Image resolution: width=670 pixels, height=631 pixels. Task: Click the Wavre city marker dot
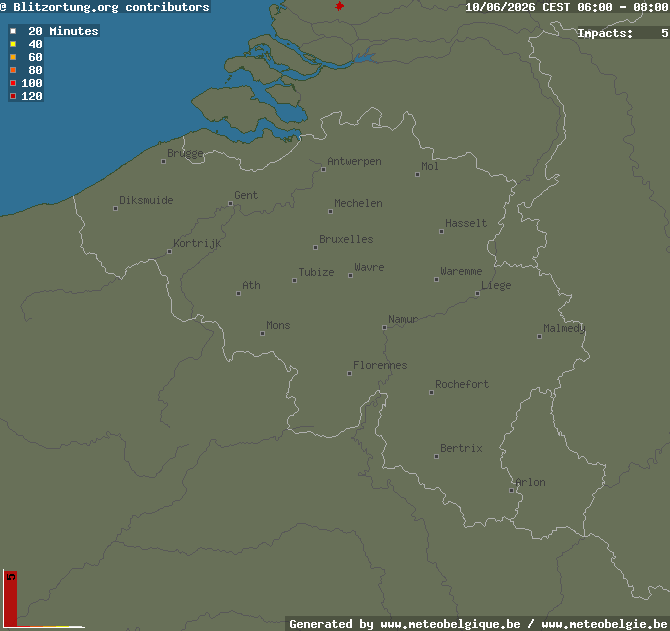click(x=350, y=276)
